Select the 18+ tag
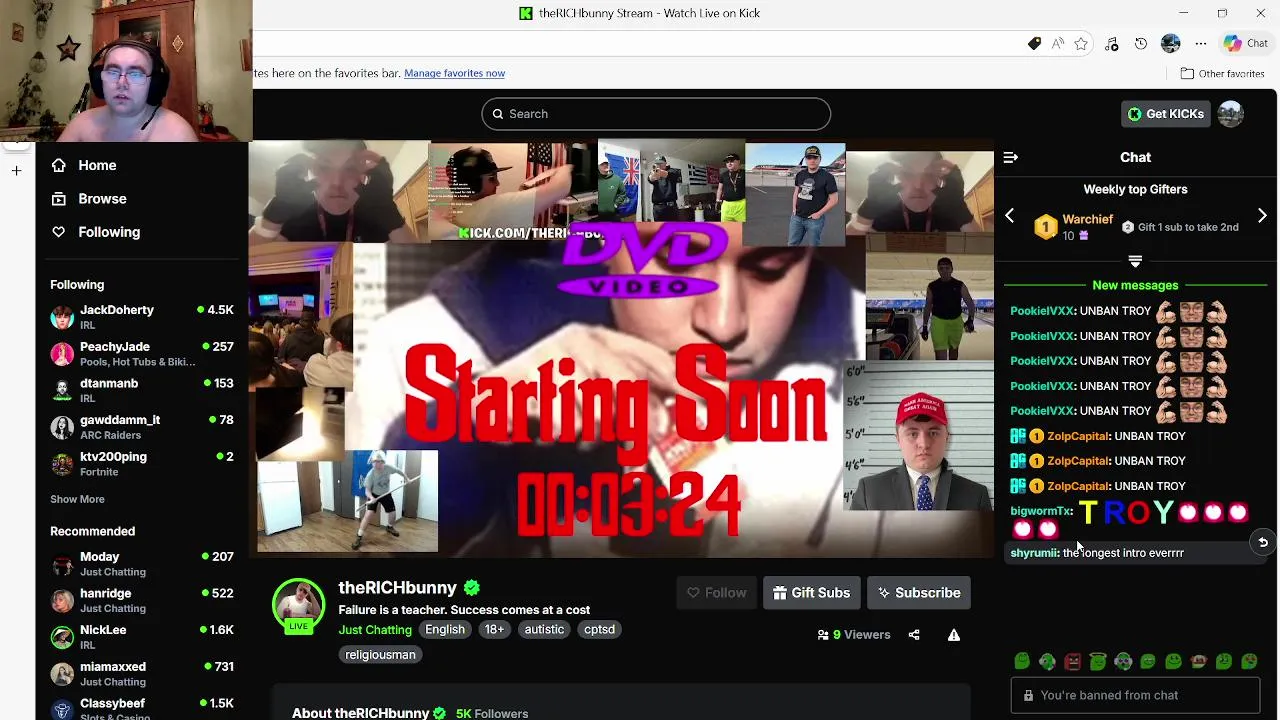Screen dimensions: 1280x720 tap(494, 629)
